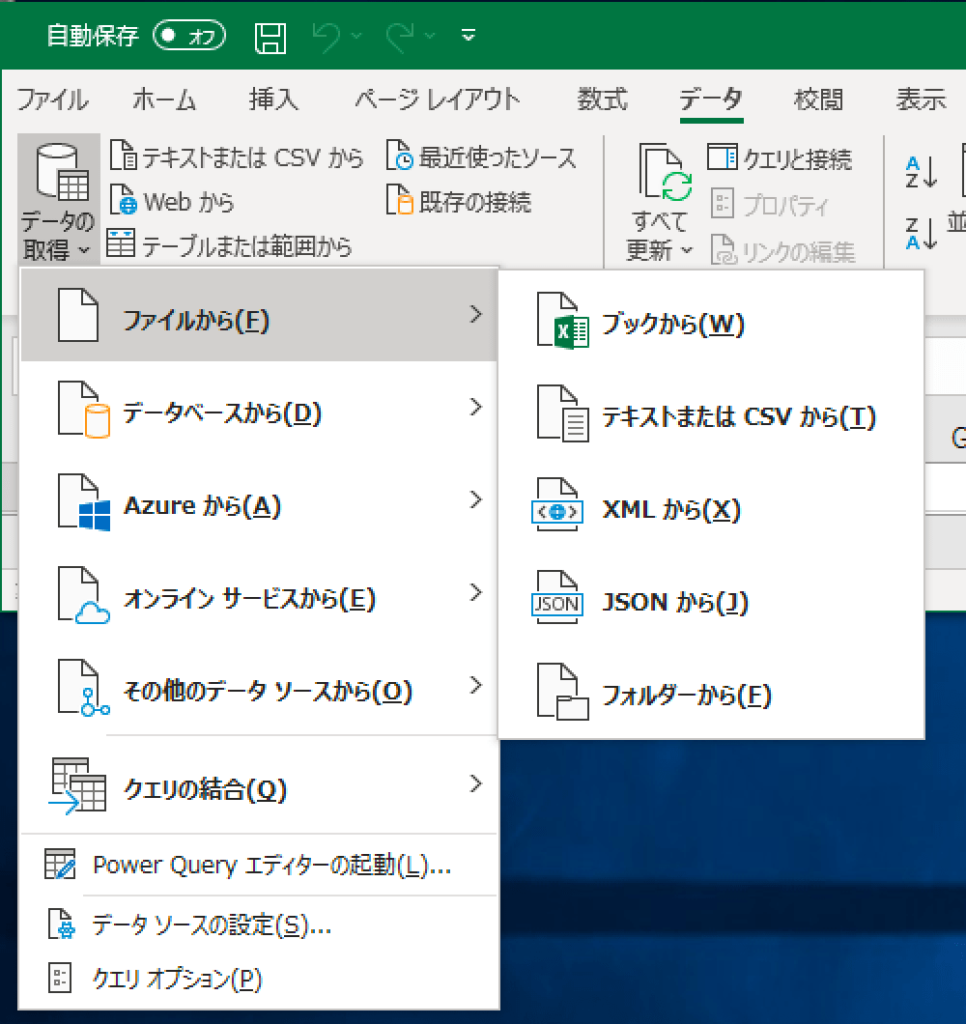The width and height of the screenshot is (966, 1024).
Task: Switch to the 数式 ribbon tab
Action: pos(602,99)
